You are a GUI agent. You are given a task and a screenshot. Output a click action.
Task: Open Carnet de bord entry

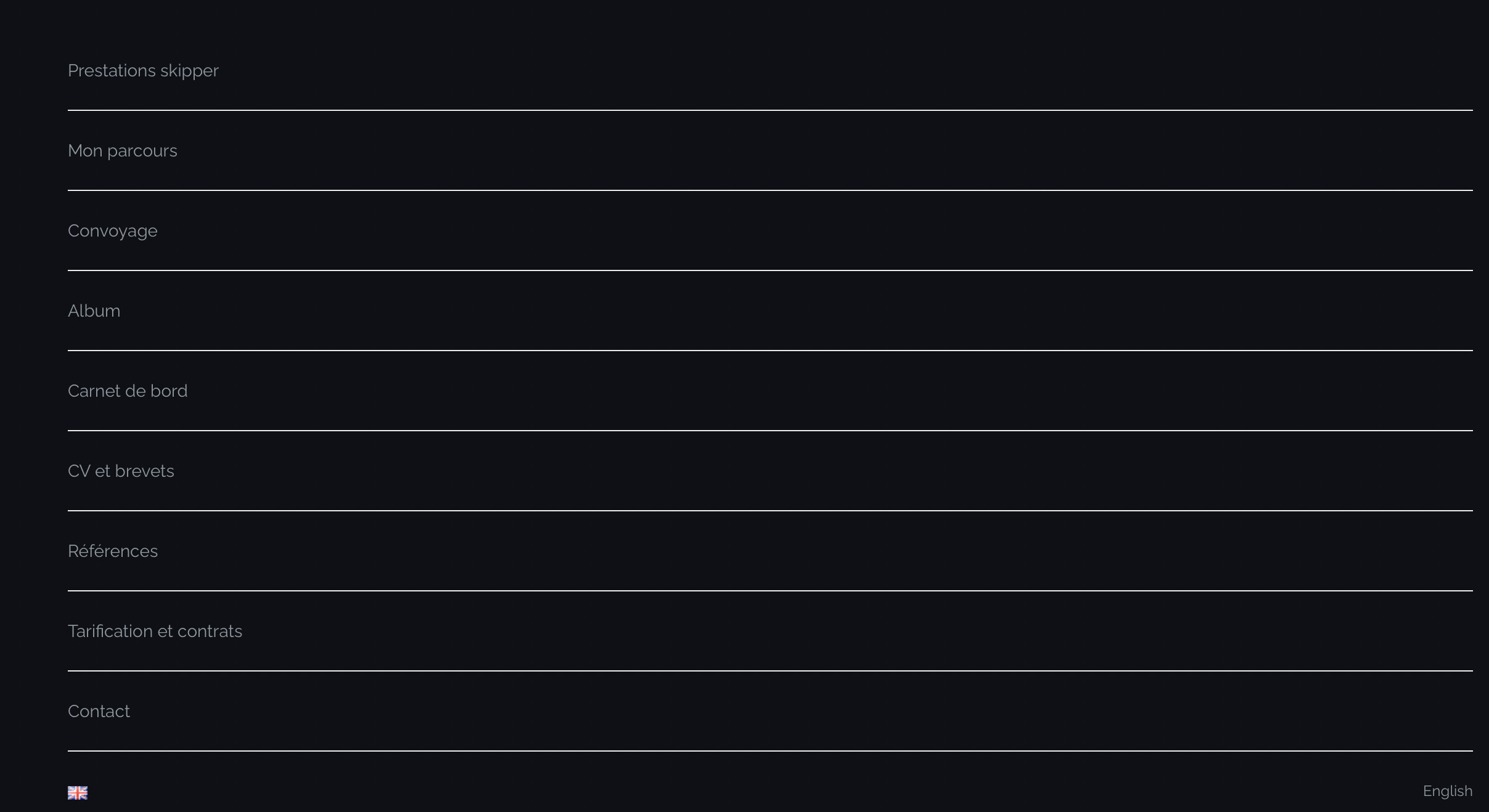click(x=128, y=391)
